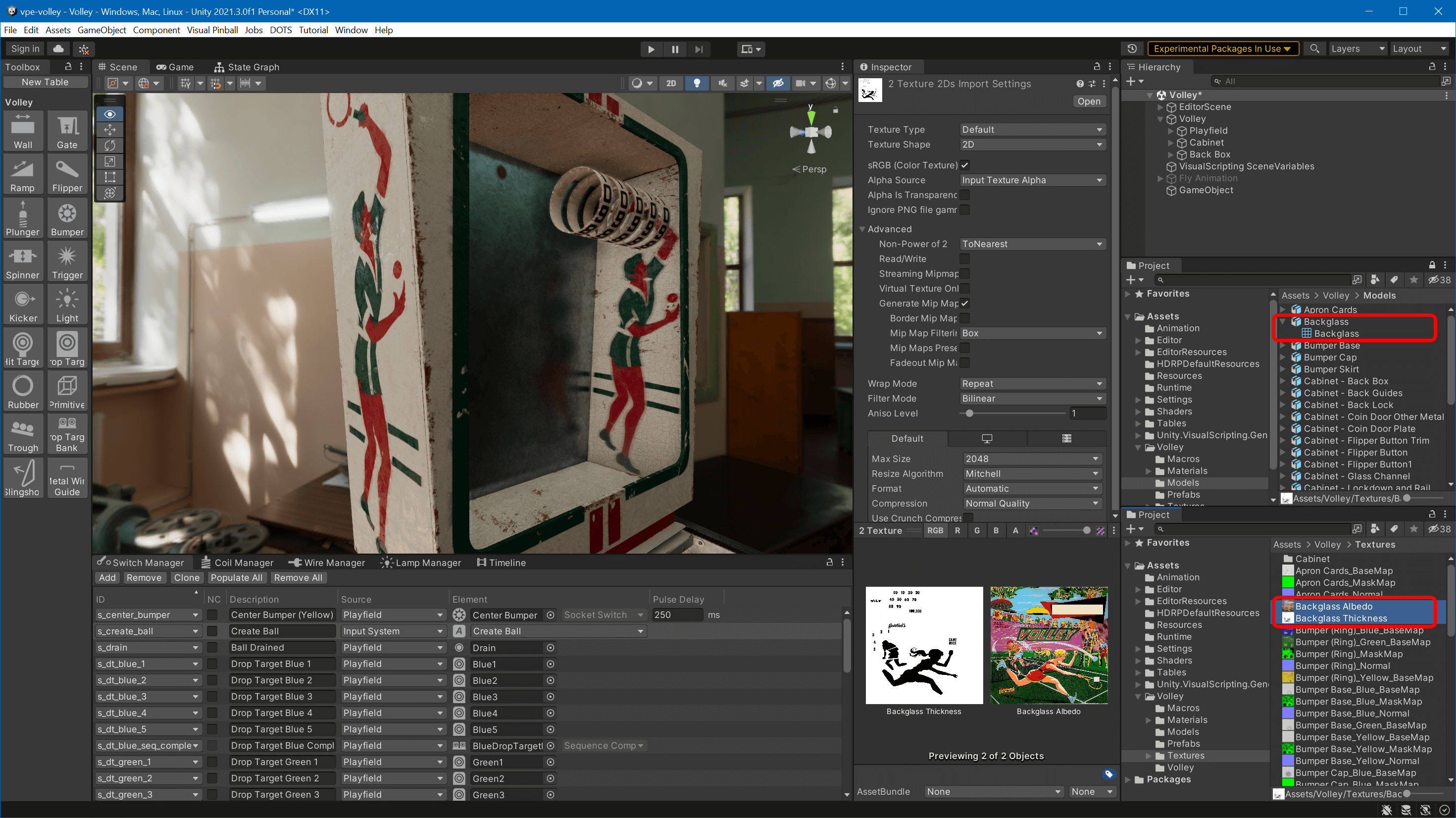Click Populate All button in switch manager
The height and width of the screenshot is (818, 1456).
[237, 578]
